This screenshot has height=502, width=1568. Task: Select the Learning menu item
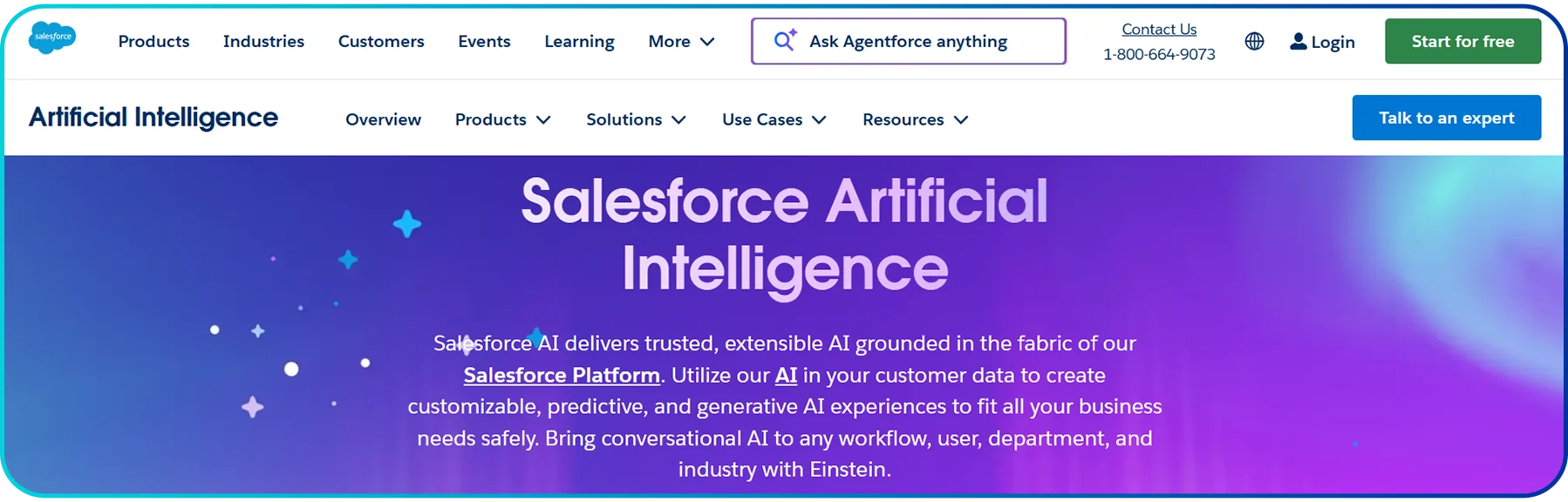(579, 41)
